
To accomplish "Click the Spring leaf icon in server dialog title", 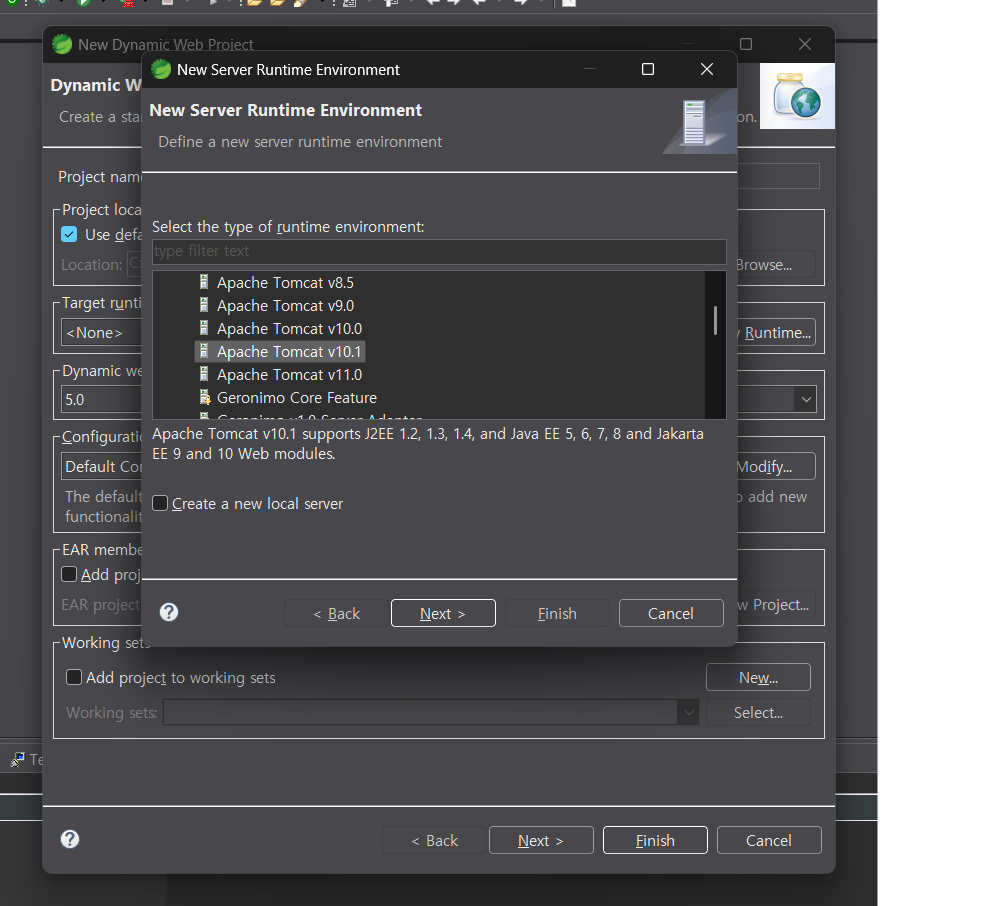I will (161, 69).
